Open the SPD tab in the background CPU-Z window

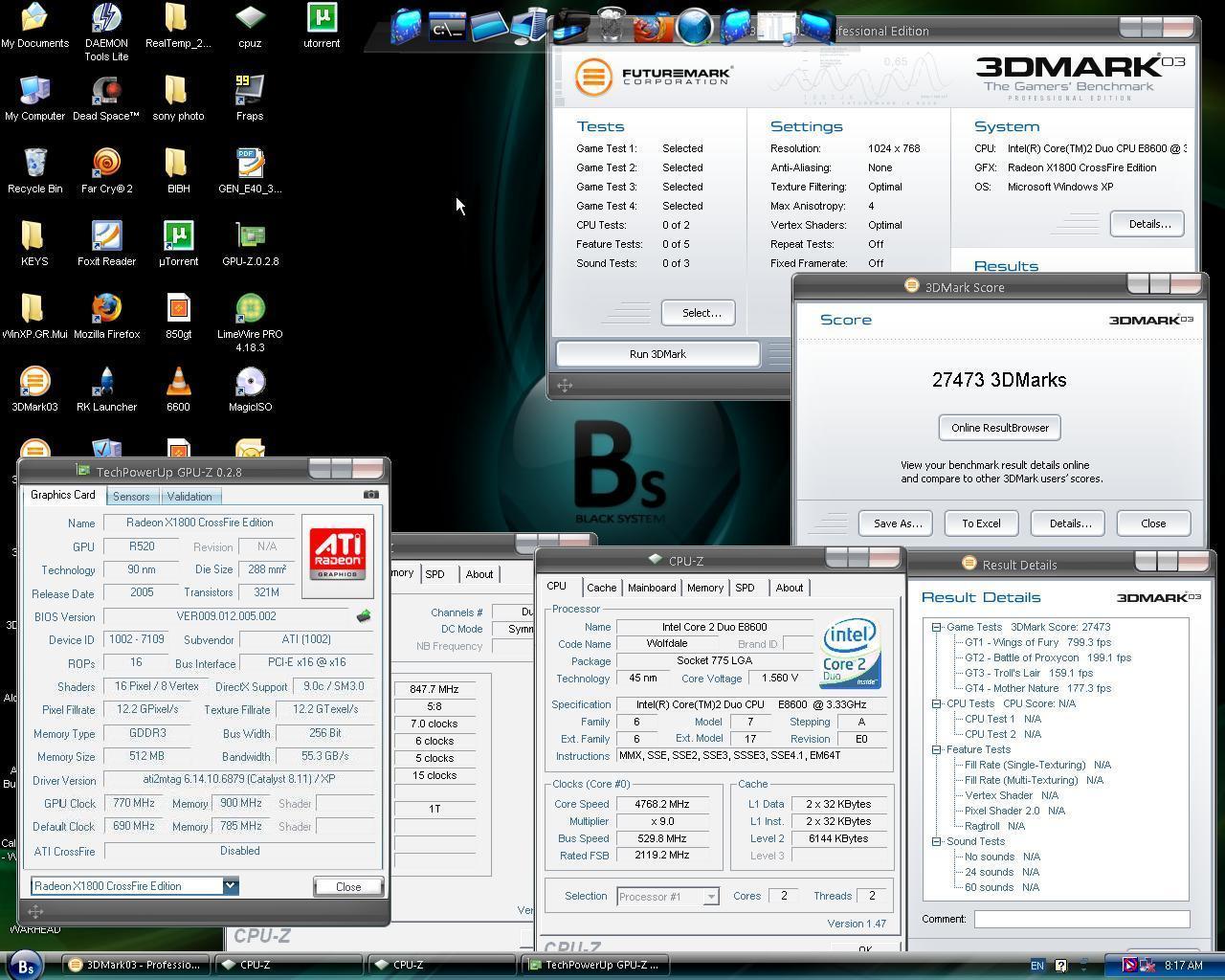tap(435, 574)
